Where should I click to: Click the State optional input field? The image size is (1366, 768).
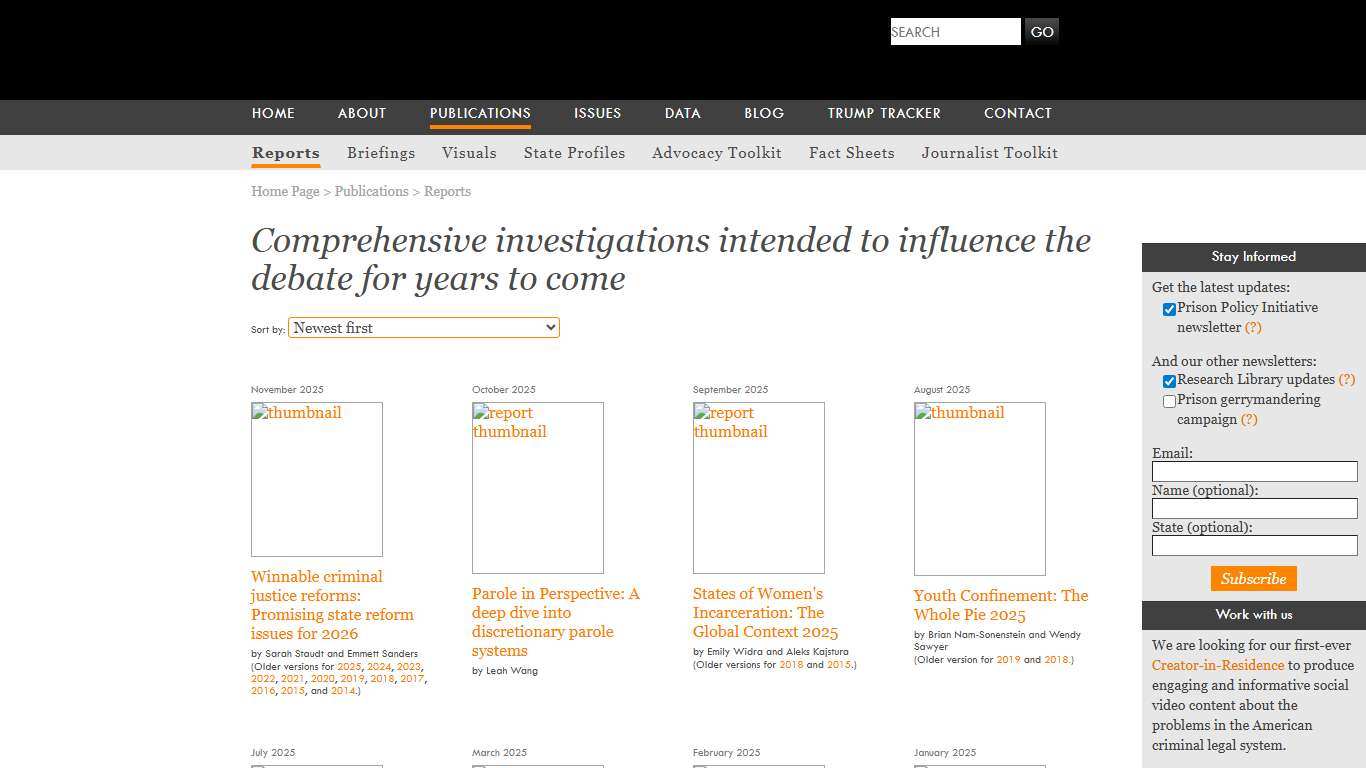(1253, 545)
